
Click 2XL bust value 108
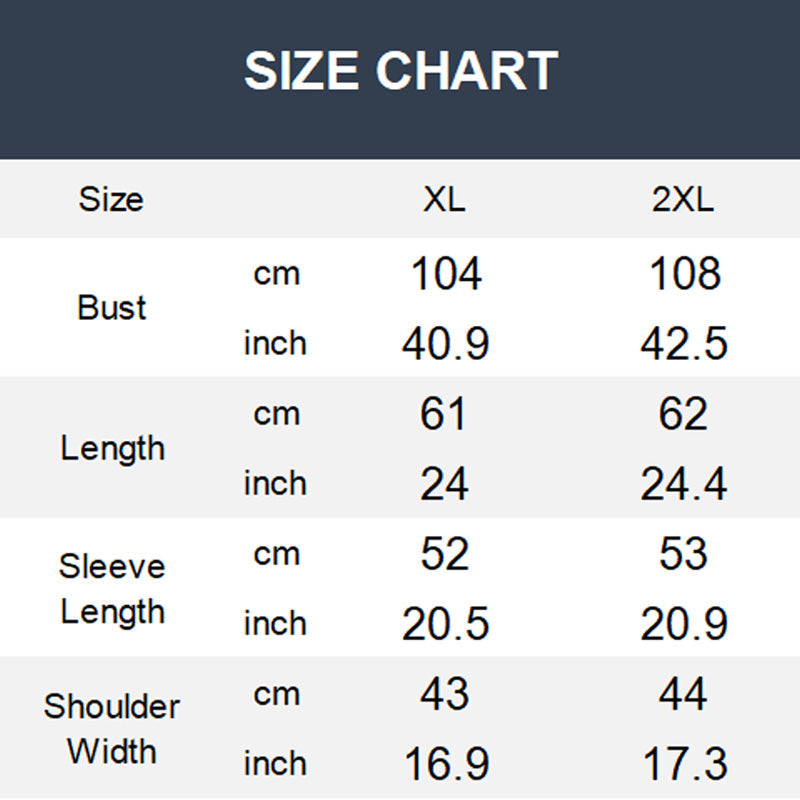tap(684, 274)
